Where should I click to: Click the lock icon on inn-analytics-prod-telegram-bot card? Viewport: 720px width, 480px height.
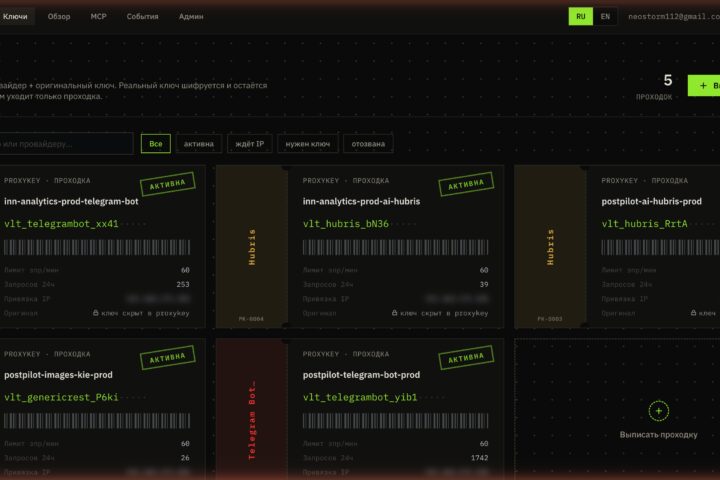tap(96, 313)
